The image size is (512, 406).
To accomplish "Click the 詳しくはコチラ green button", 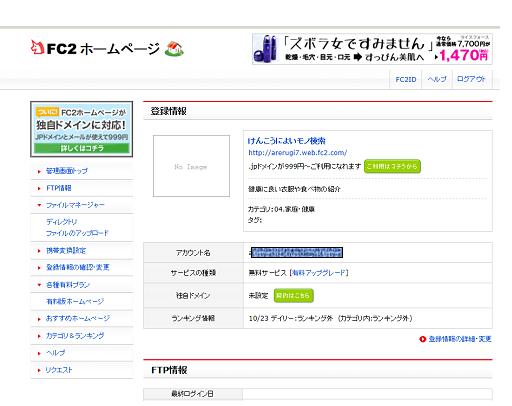I will pyautogui.click(x=82, y=148).
